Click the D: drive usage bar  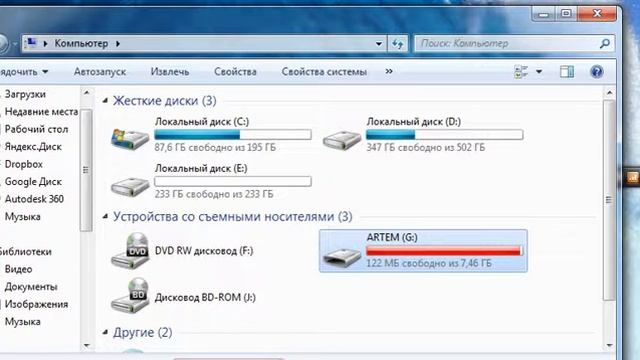444,135
